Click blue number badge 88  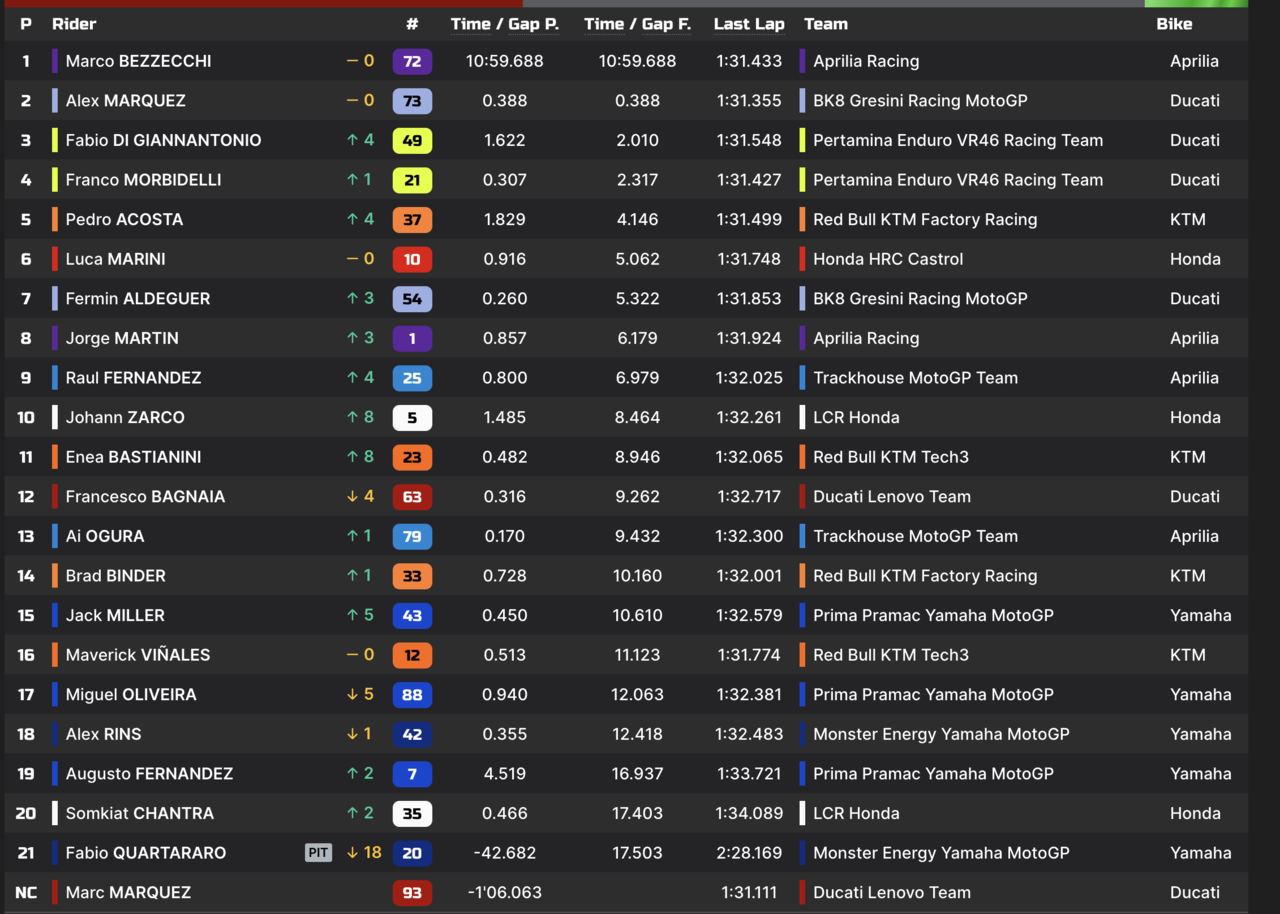pyautogui.click(x=412, y=695)
